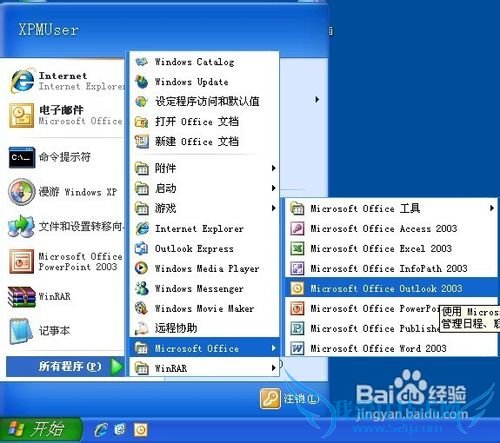This screenshot has height=443, width=500.
Task: Click the New Office Document icon
Action: click(142, 142)
